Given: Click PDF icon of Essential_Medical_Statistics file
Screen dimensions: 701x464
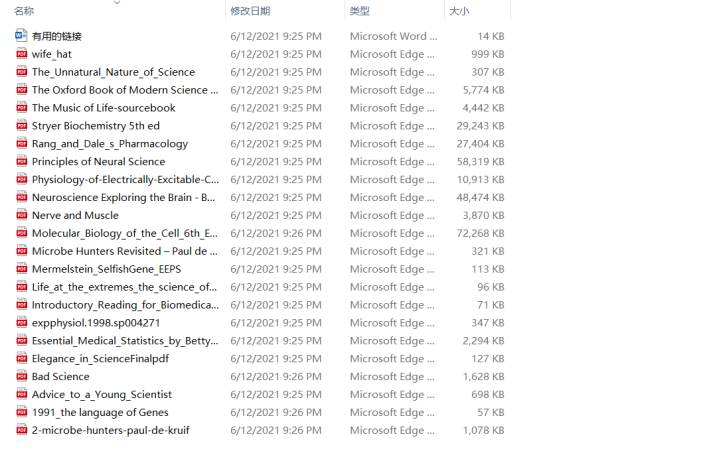Looking at the screenshot, I should [x=21, y=340].
